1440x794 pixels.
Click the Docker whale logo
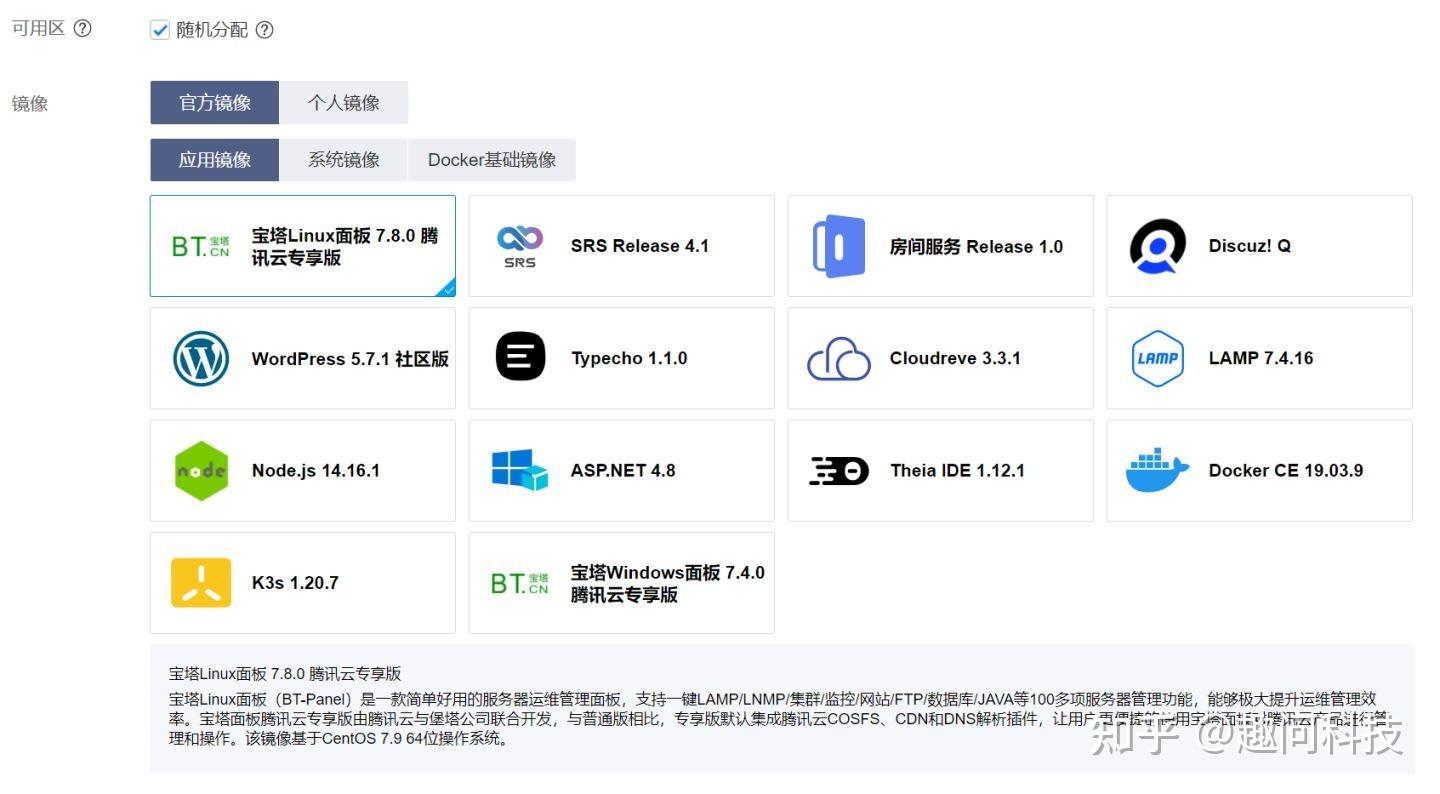click(1158, 470)
